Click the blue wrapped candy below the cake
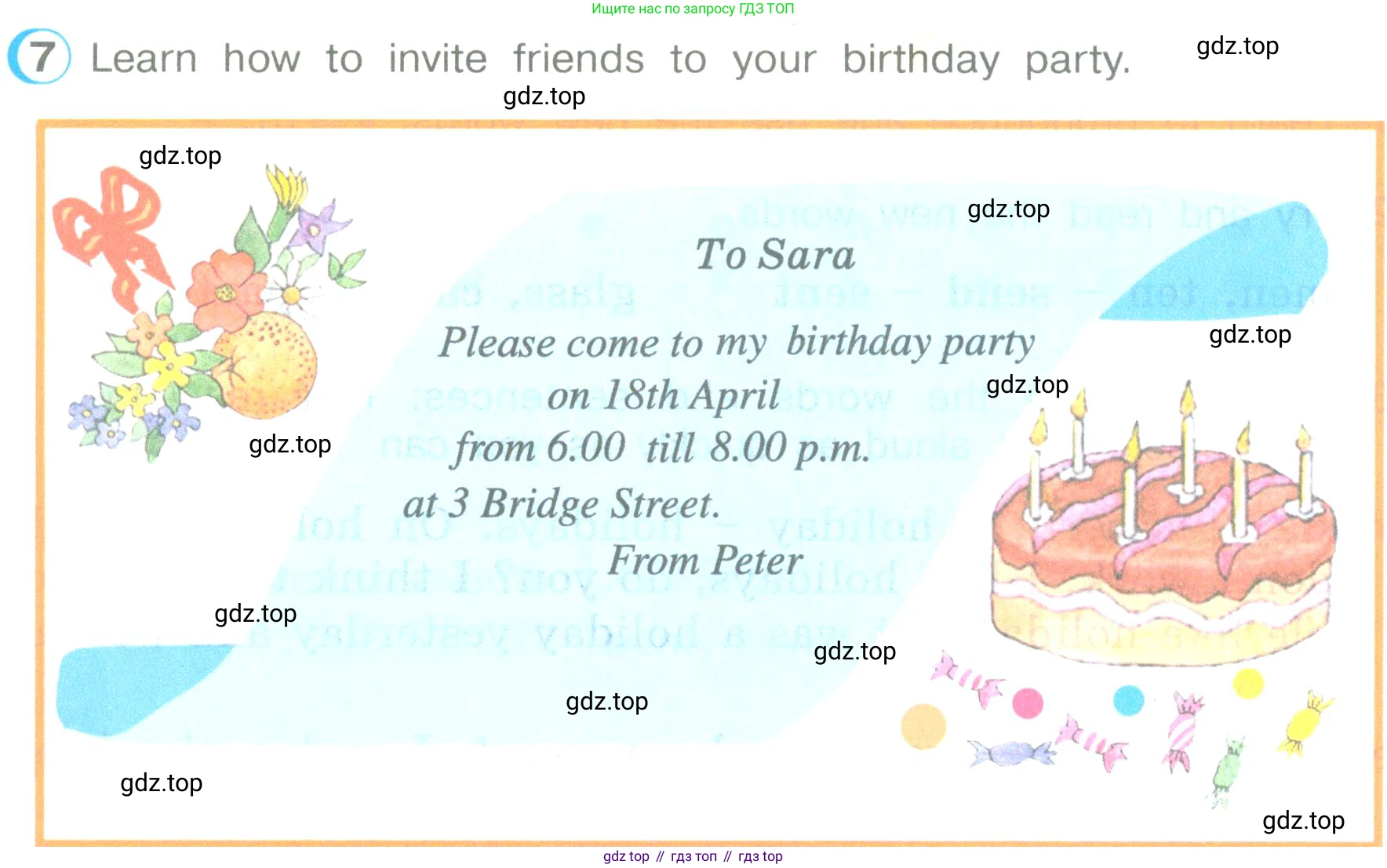Image resolution: width=1387 pixels, height=868 pixels. click(x=1011, y=753)
